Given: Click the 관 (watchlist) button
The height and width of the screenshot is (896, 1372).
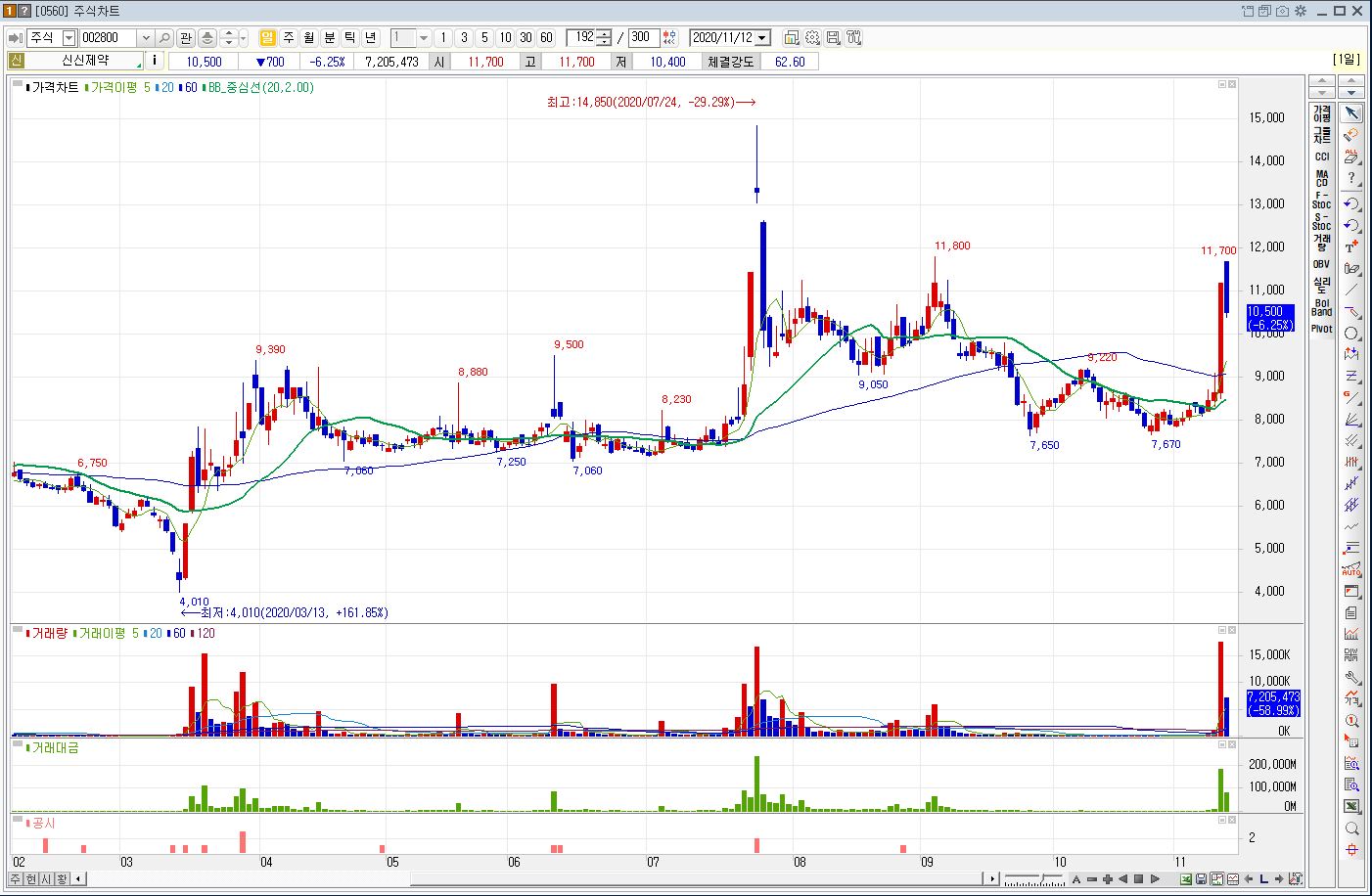Looking at the screenshot, I should [x=186, y=37].
